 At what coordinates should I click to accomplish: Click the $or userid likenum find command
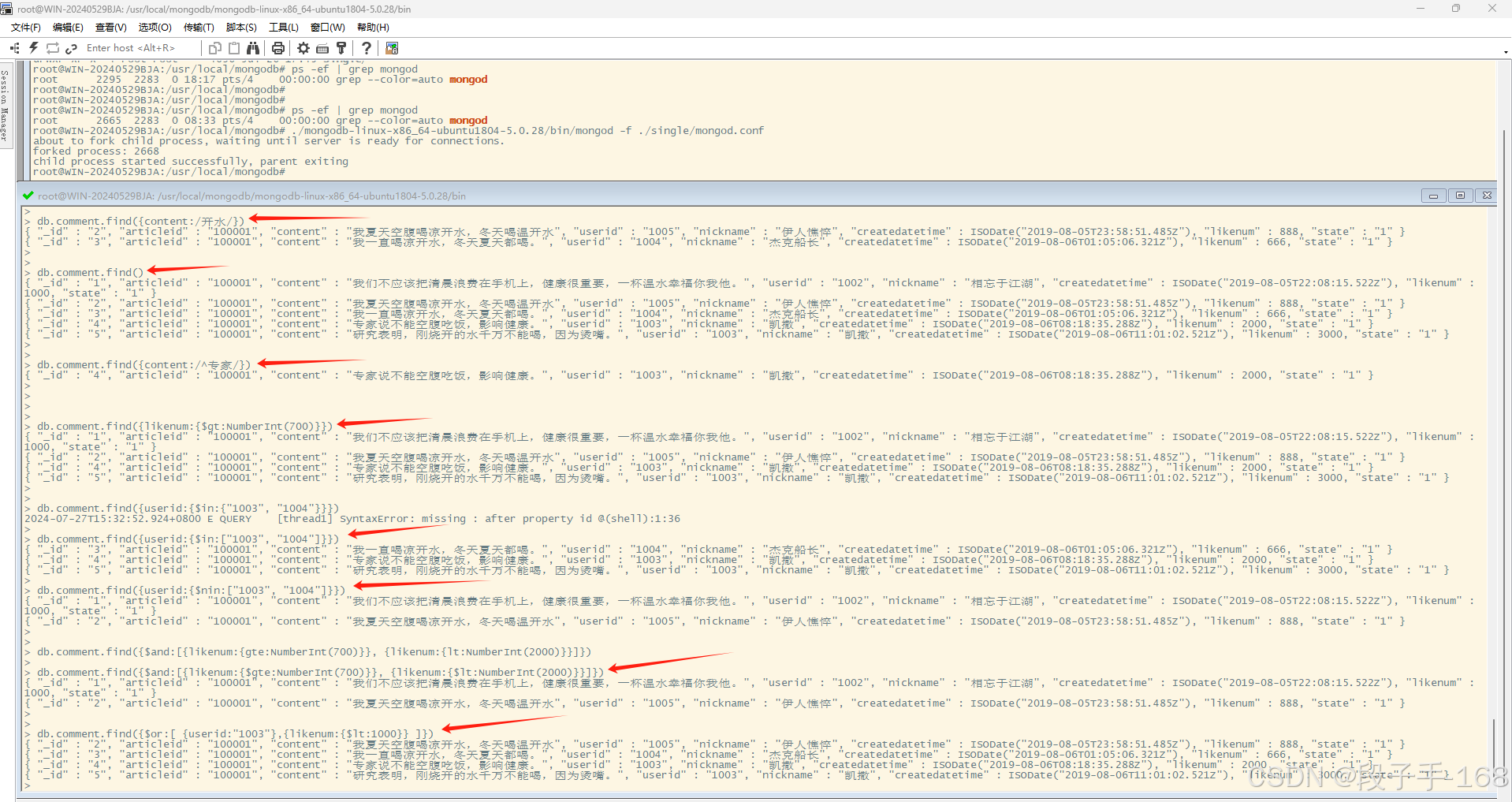235,734
